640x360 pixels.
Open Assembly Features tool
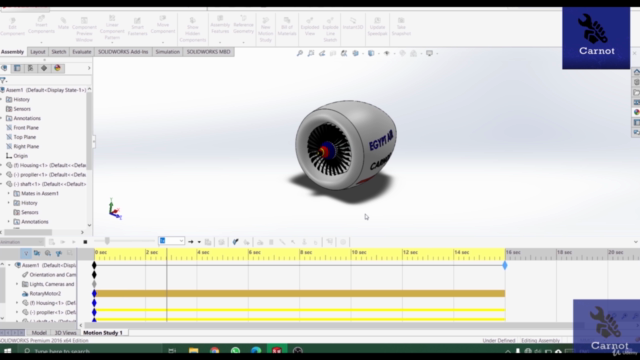[220, 25]
